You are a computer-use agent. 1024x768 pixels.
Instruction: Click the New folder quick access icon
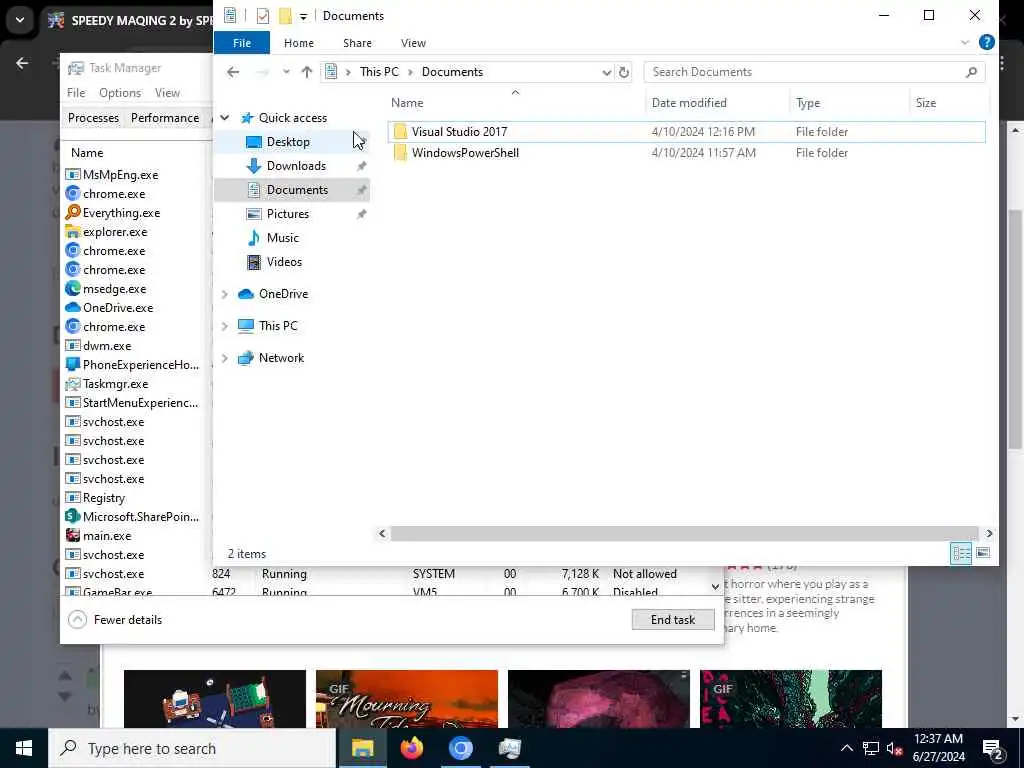point(285,16)
